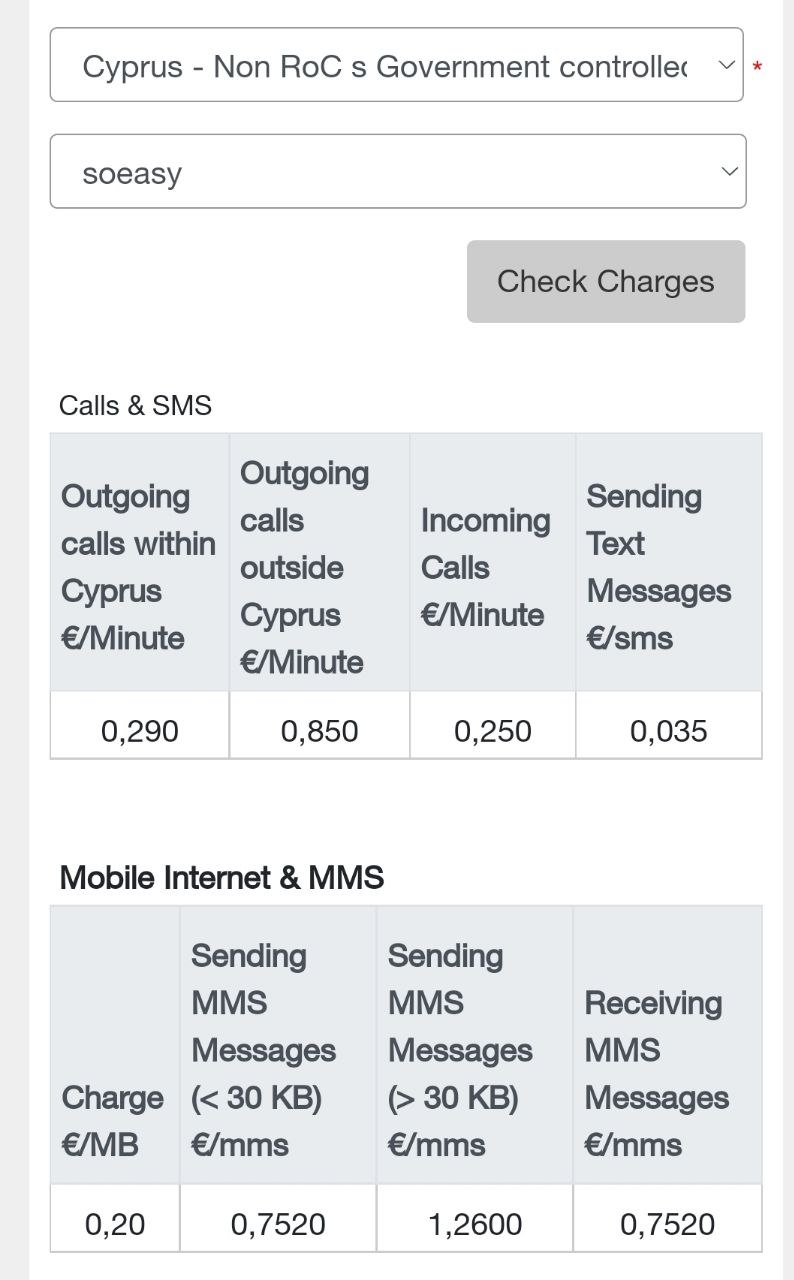Click the Sending MMS (> 30 KB) header

pyautogui.click(x=460, y=1050)
